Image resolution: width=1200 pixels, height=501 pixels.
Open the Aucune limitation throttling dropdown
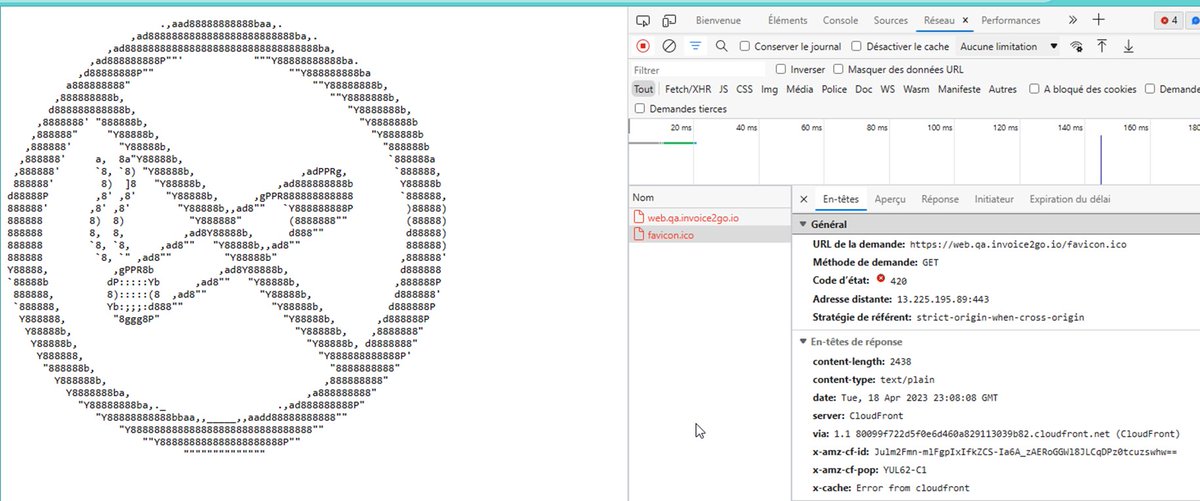point(1008,46)
